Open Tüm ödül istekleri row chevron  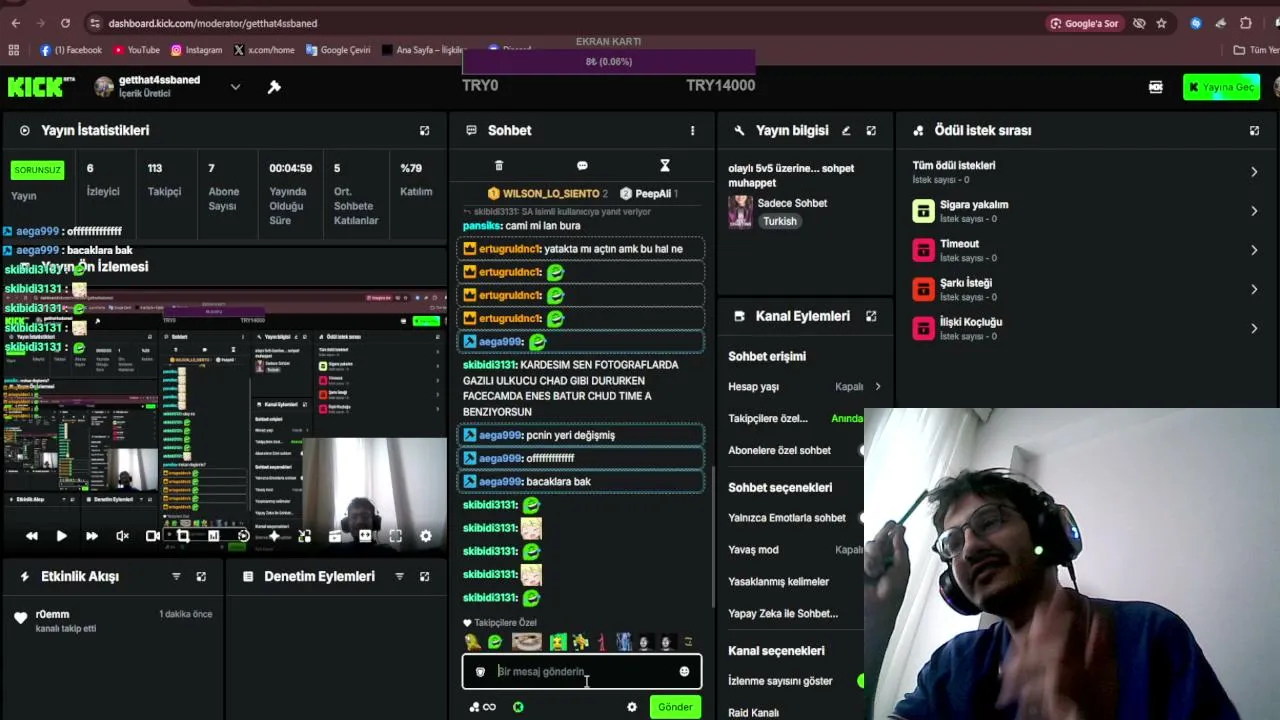click(x=1254, y=172)
